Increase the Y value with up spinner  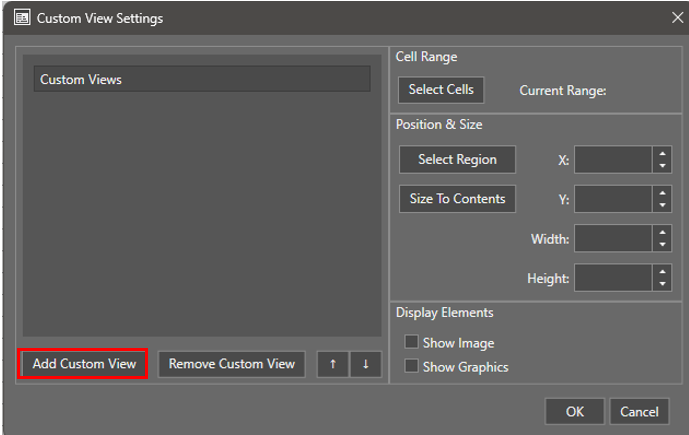tap(662, 193)
